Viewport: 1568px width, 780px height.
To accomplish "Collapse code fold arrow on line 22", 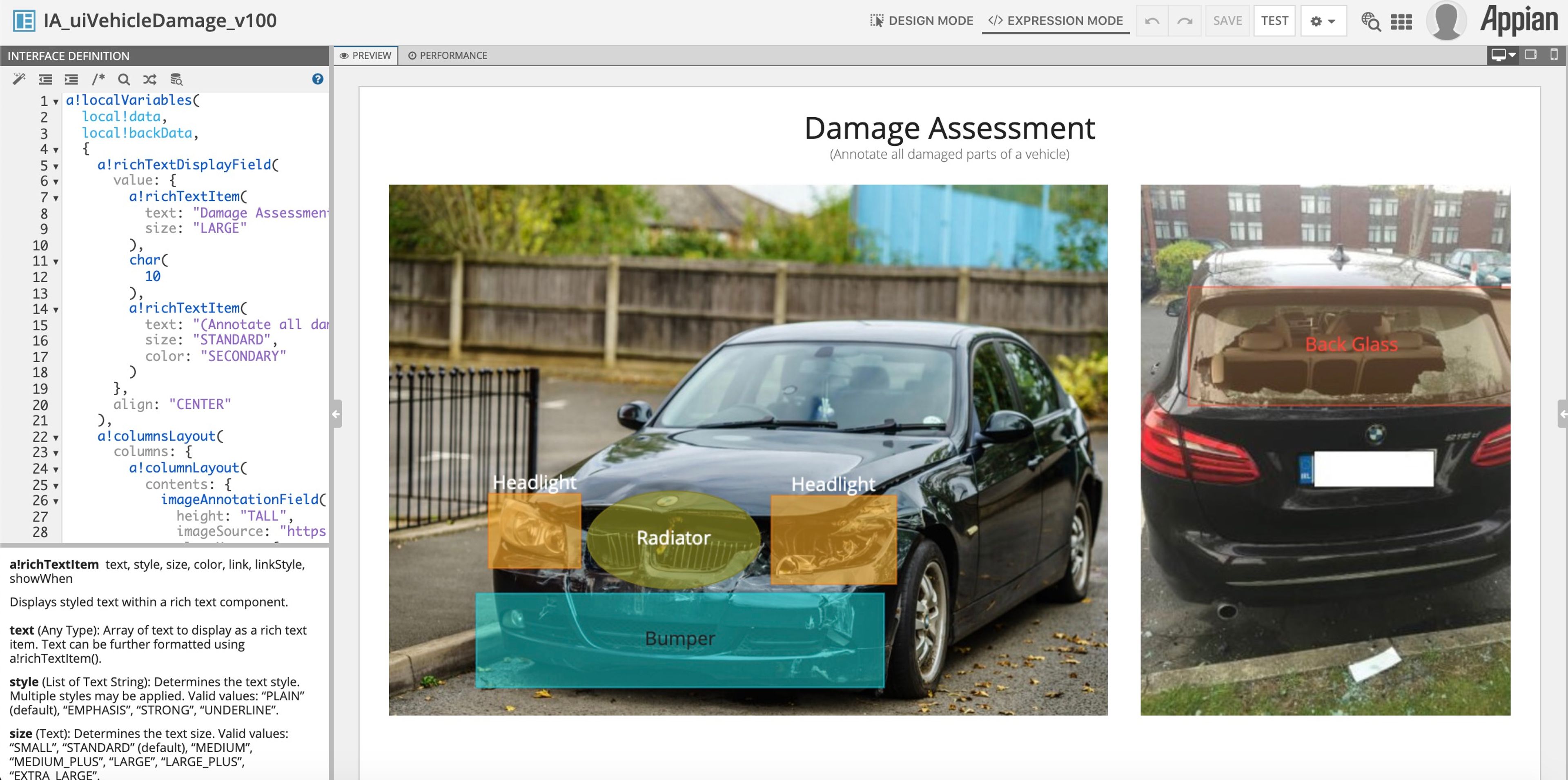I will coord(56,438).
